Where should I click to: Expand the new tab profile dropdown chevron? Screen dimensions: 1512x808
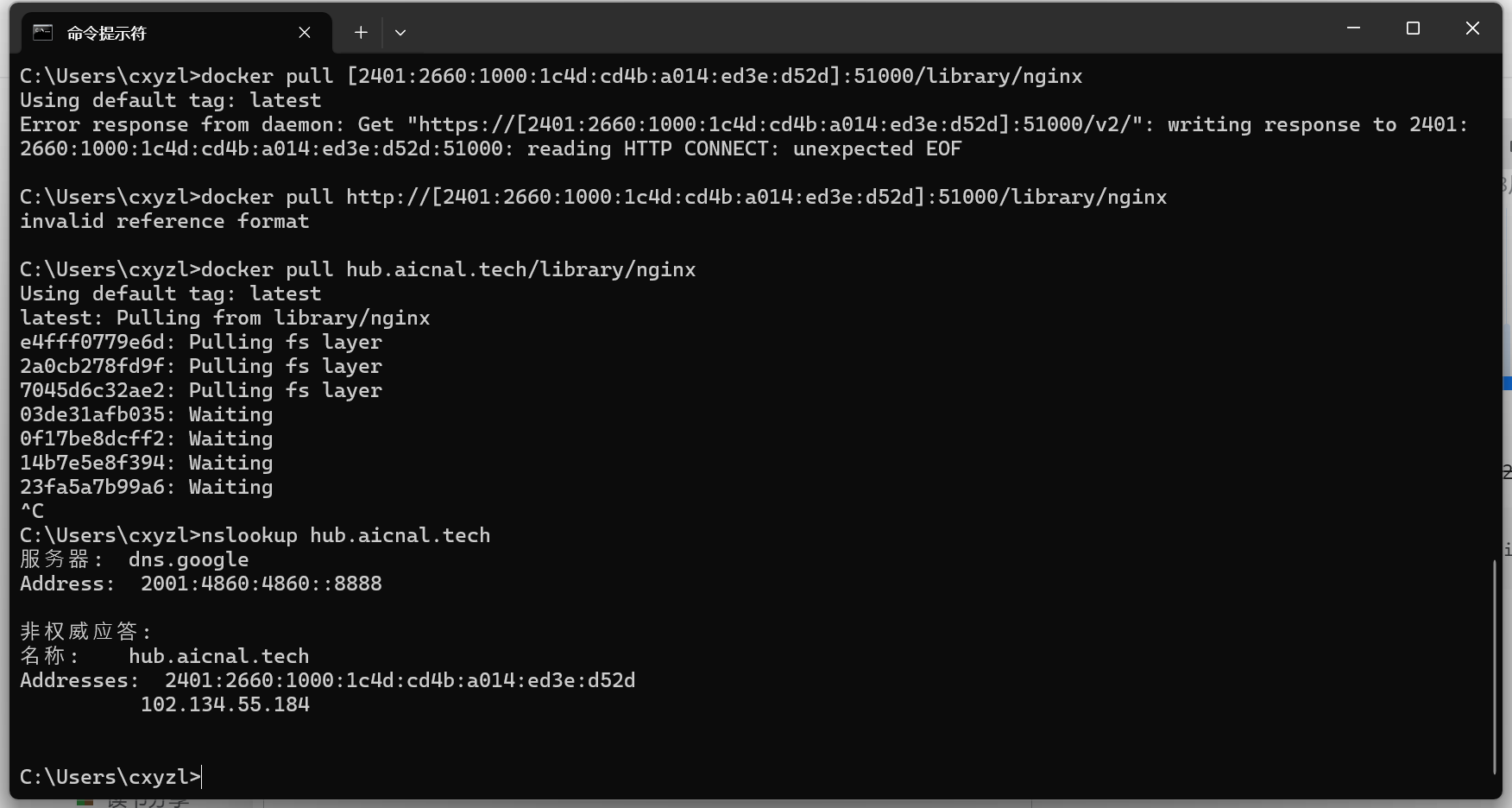pos(400,33)
